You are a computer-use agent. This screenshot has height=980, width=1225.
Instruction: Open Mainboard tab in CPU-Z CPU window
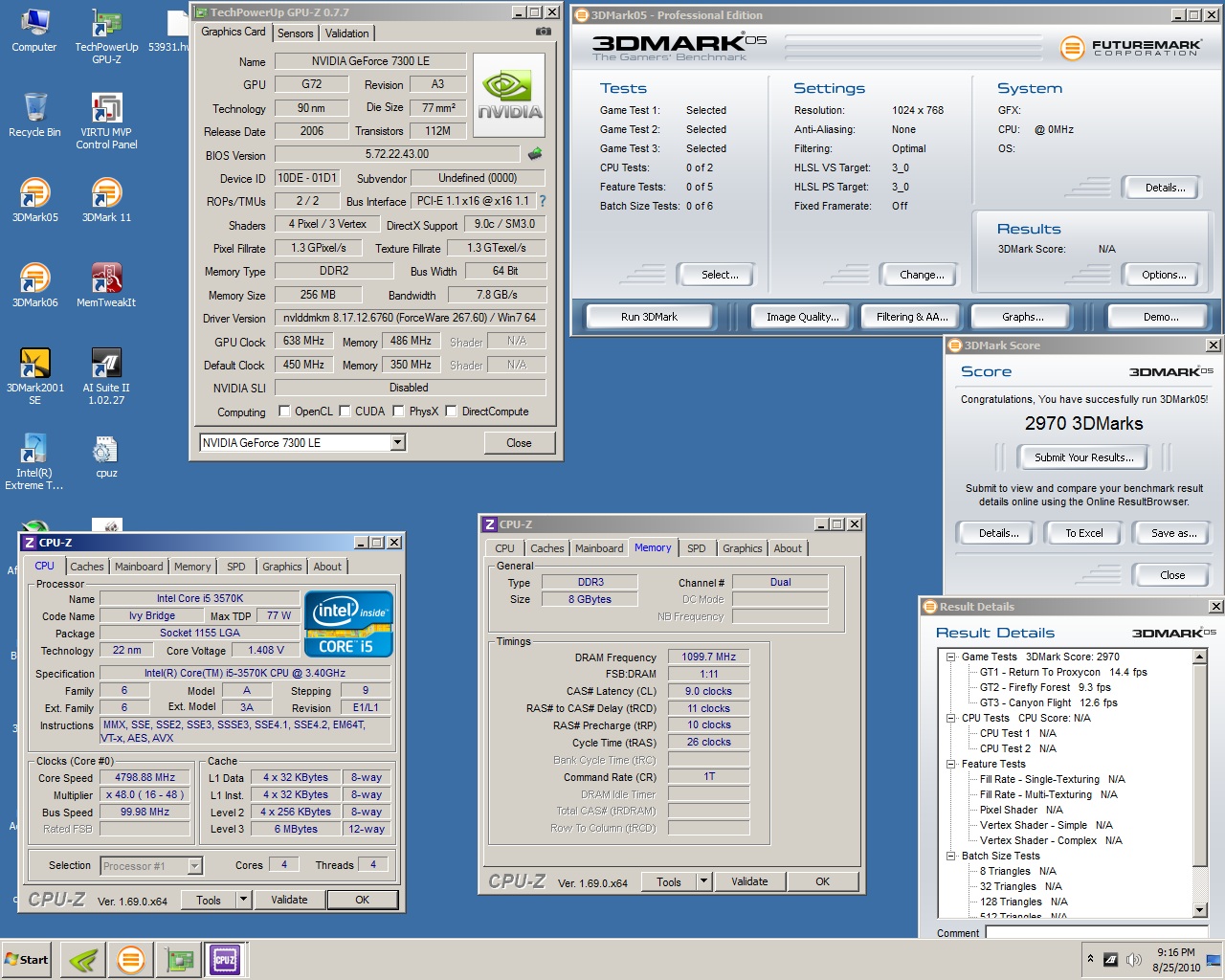(139, 567)
